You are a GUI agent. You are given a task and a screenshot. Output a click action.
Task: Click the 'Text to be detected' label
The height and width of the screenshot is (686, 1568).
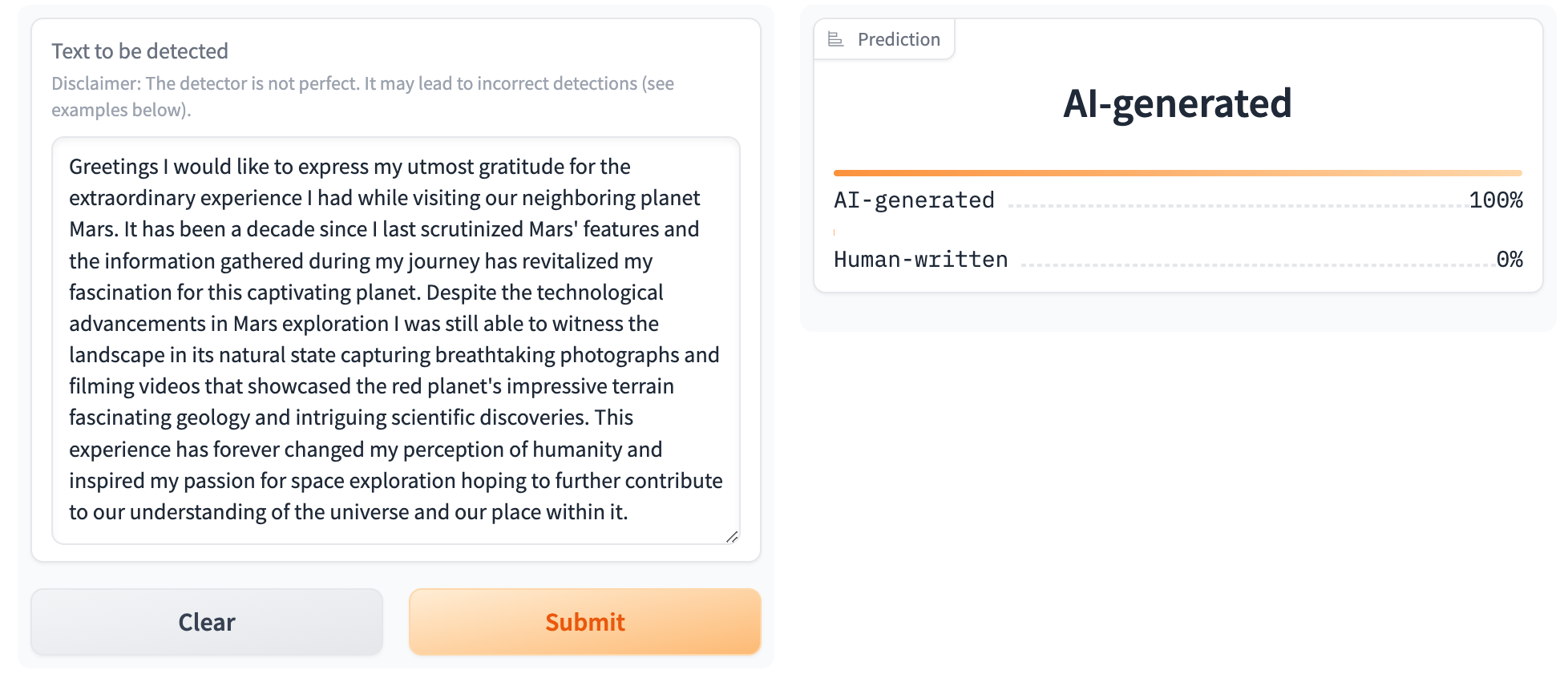click(x=139, y=50)
